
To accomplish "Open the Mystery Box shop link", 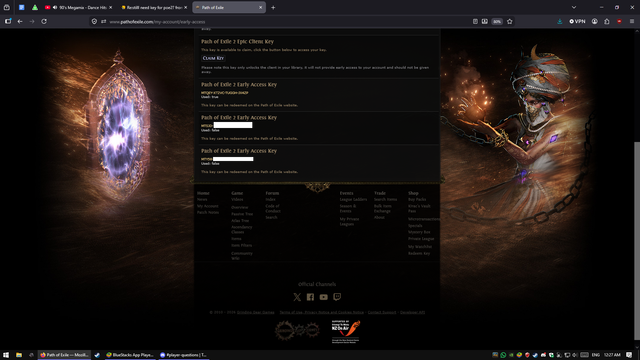I will tap(419, 232).
